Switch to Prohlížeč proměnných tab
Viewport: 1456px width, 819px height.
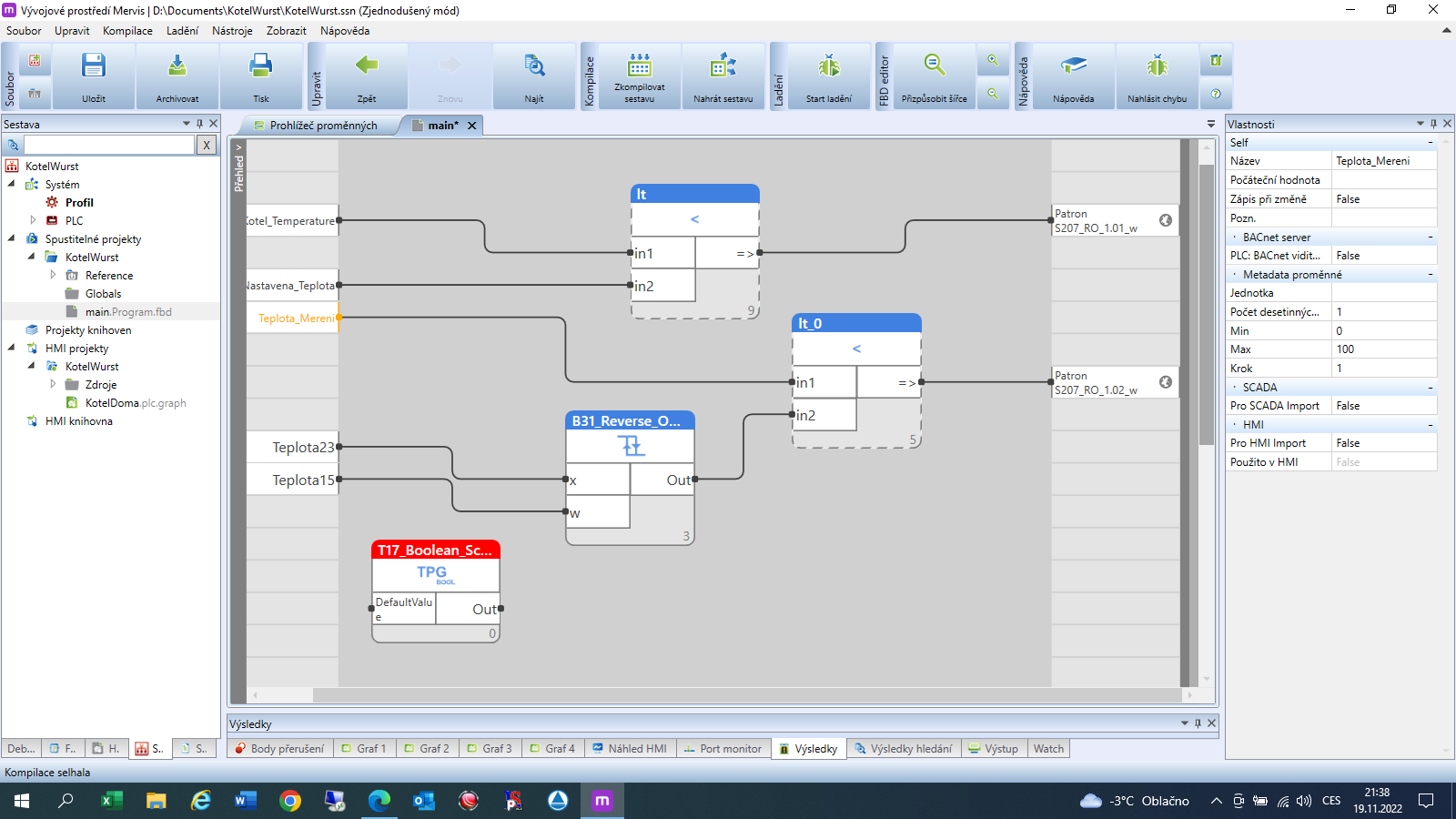click(x=323, y=126)
